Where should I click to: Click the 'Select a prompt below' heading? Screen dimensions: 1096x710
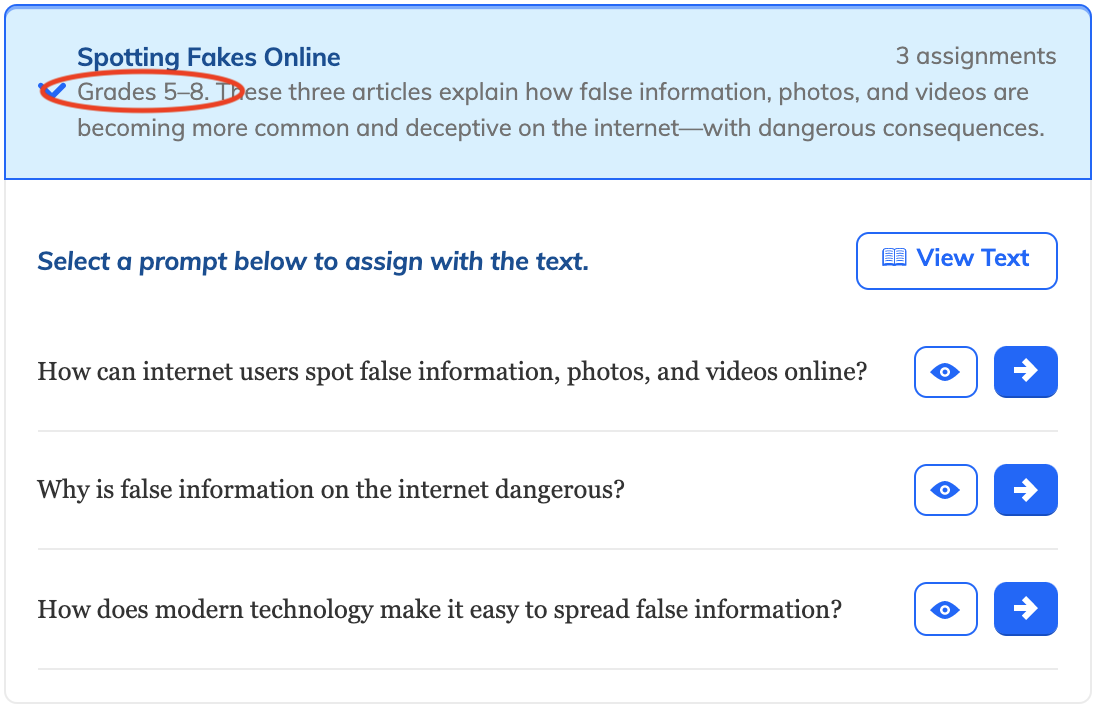tap(313, 261)
